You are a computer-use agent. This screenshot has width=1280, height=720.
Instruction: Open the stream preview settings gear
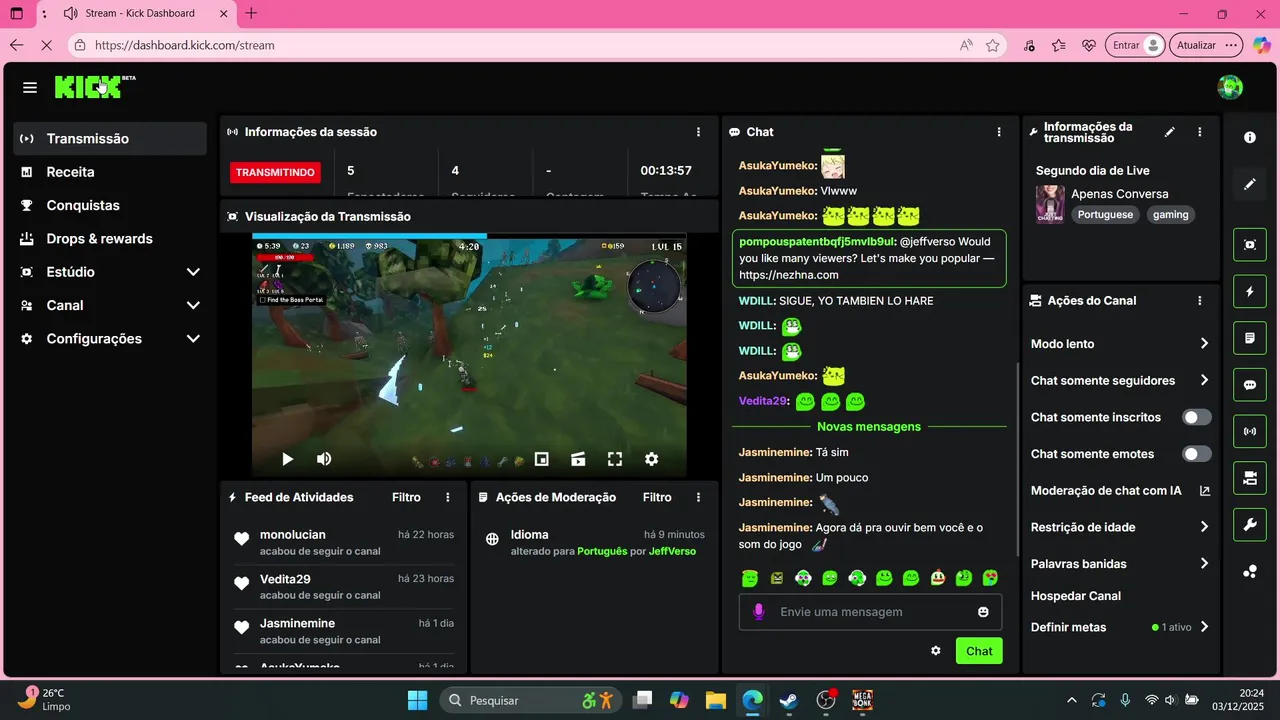[651, 459]
